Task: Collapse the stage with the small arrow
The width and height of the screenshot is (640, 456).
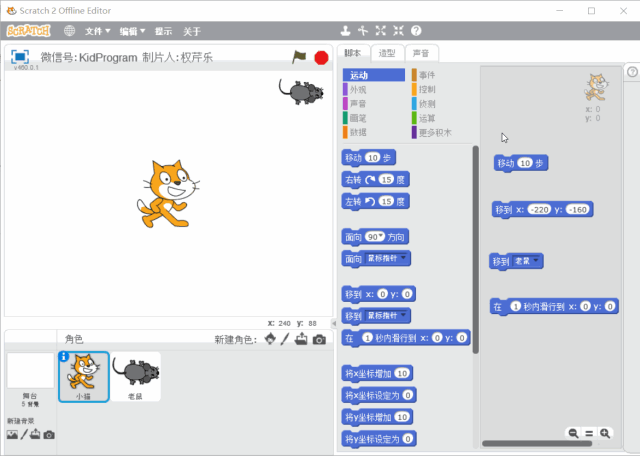Action: pos(334,323)
